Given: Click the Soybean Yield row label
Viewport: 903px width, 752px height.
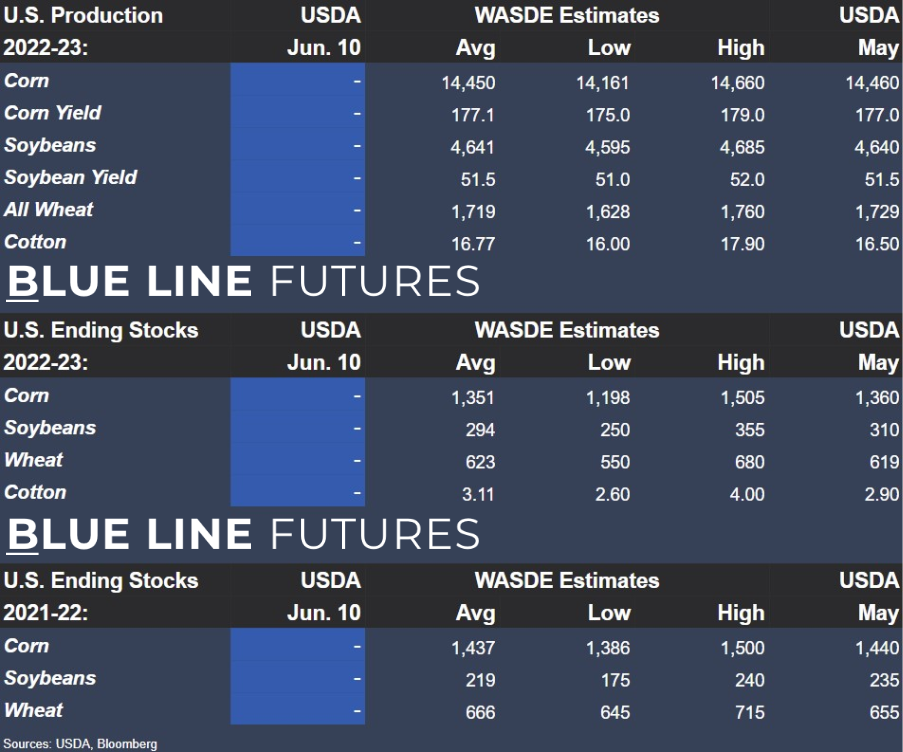Looking at the screenshot, I should point(70,177).
